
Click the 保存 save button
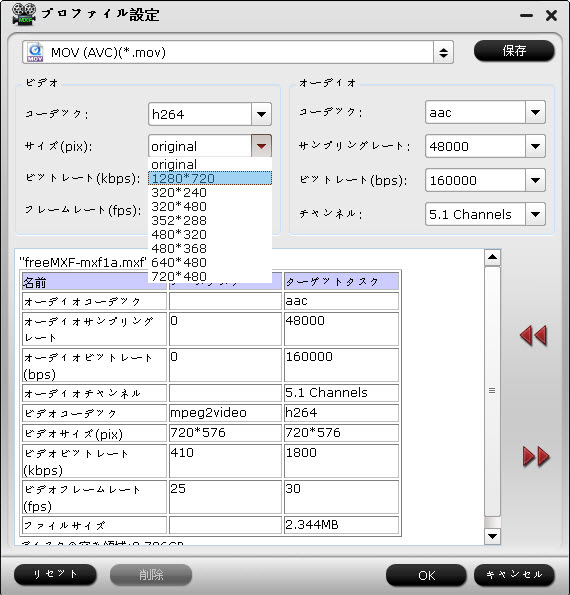pyautogui.click(x=514, y=51)
